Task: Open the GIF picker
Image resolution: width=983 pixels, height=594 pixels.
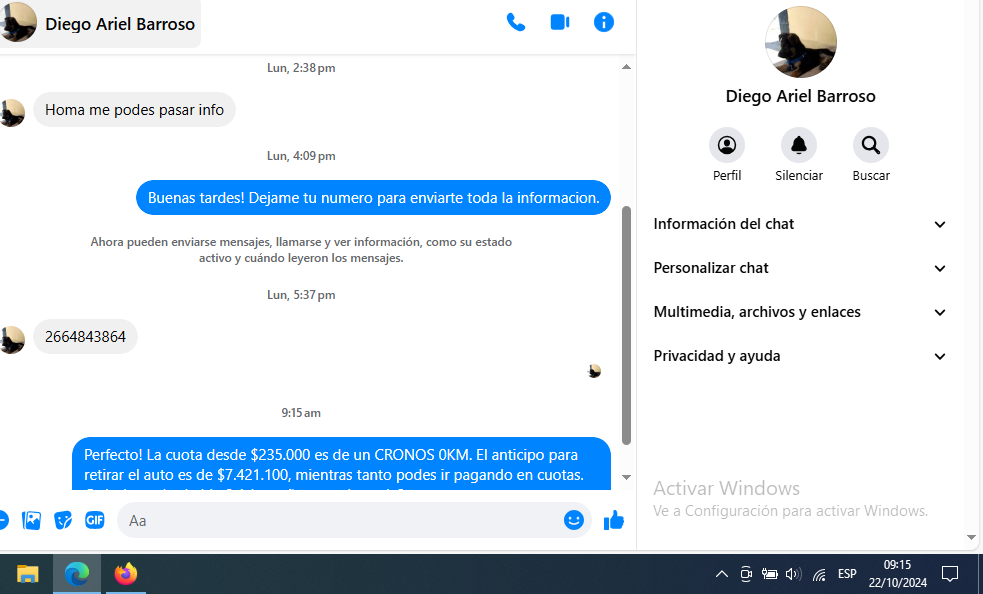Action: coord(94,520)
